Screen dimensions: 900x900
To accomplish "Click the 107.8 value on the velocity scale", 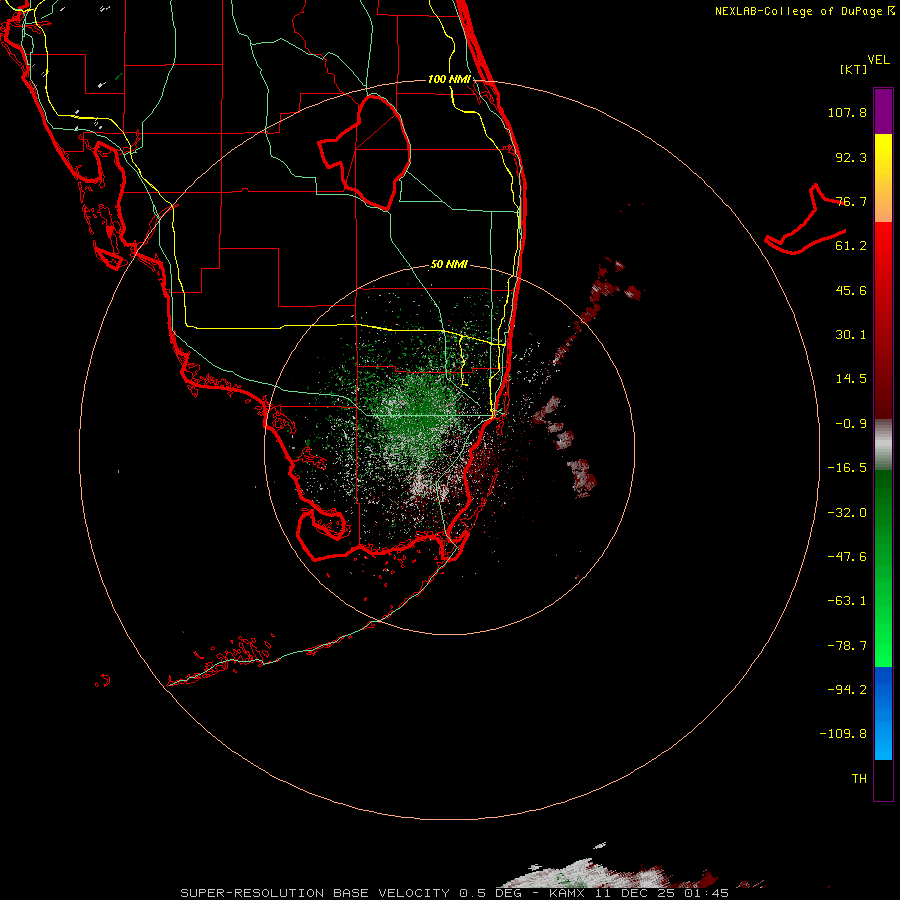I will tap(847, 112).
